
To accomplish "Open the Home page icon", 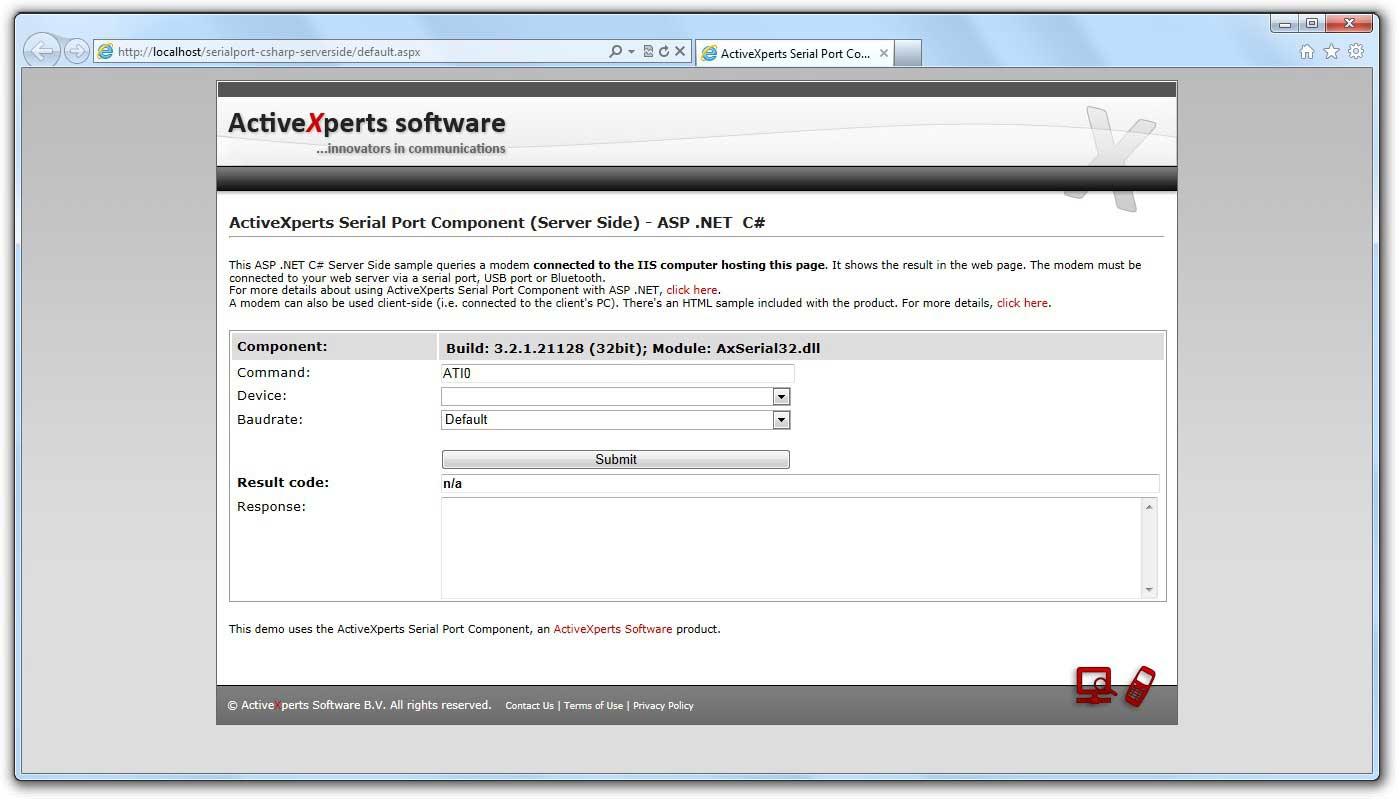I will click(1306, 52).
